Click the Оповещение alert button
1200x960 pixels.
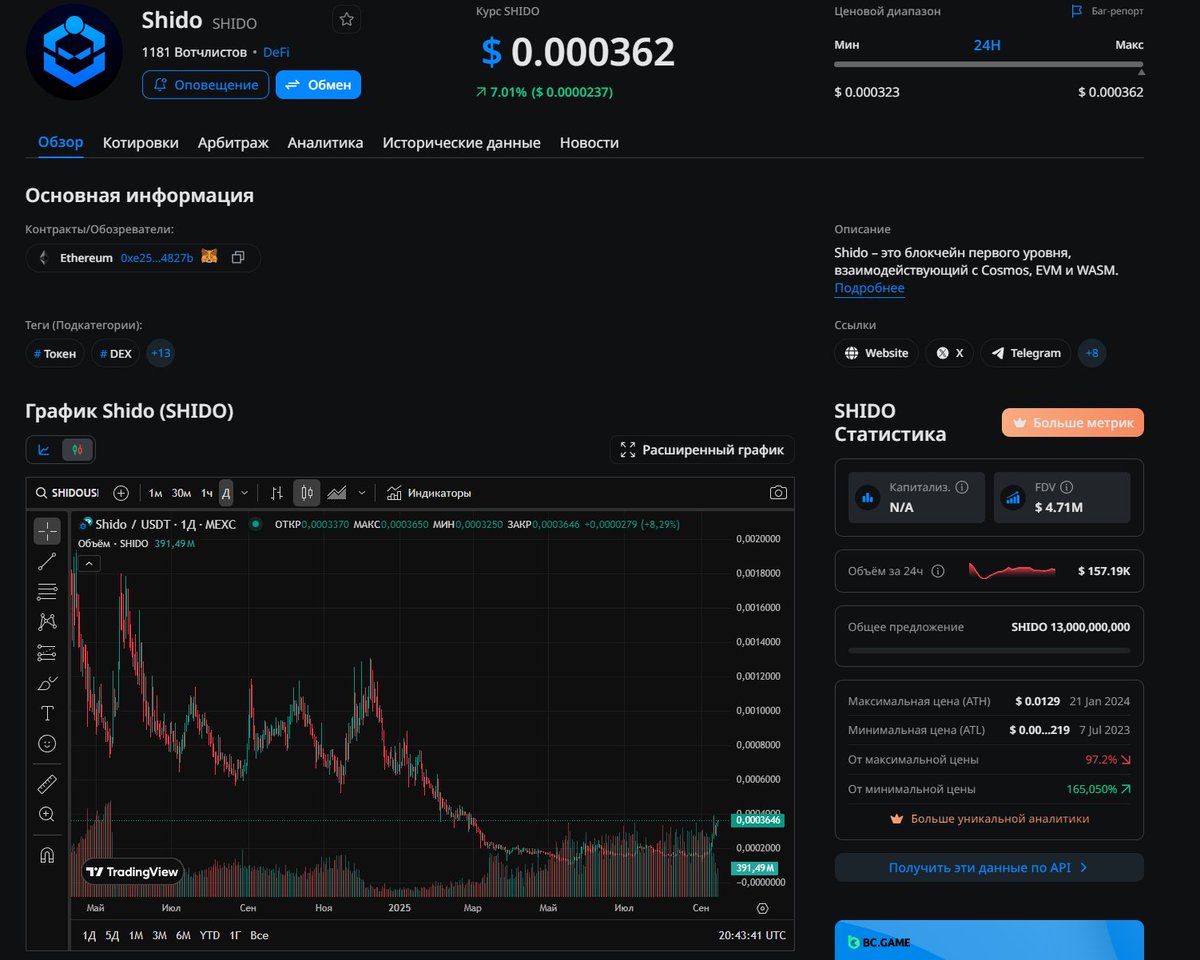click(x=205, y=85)
